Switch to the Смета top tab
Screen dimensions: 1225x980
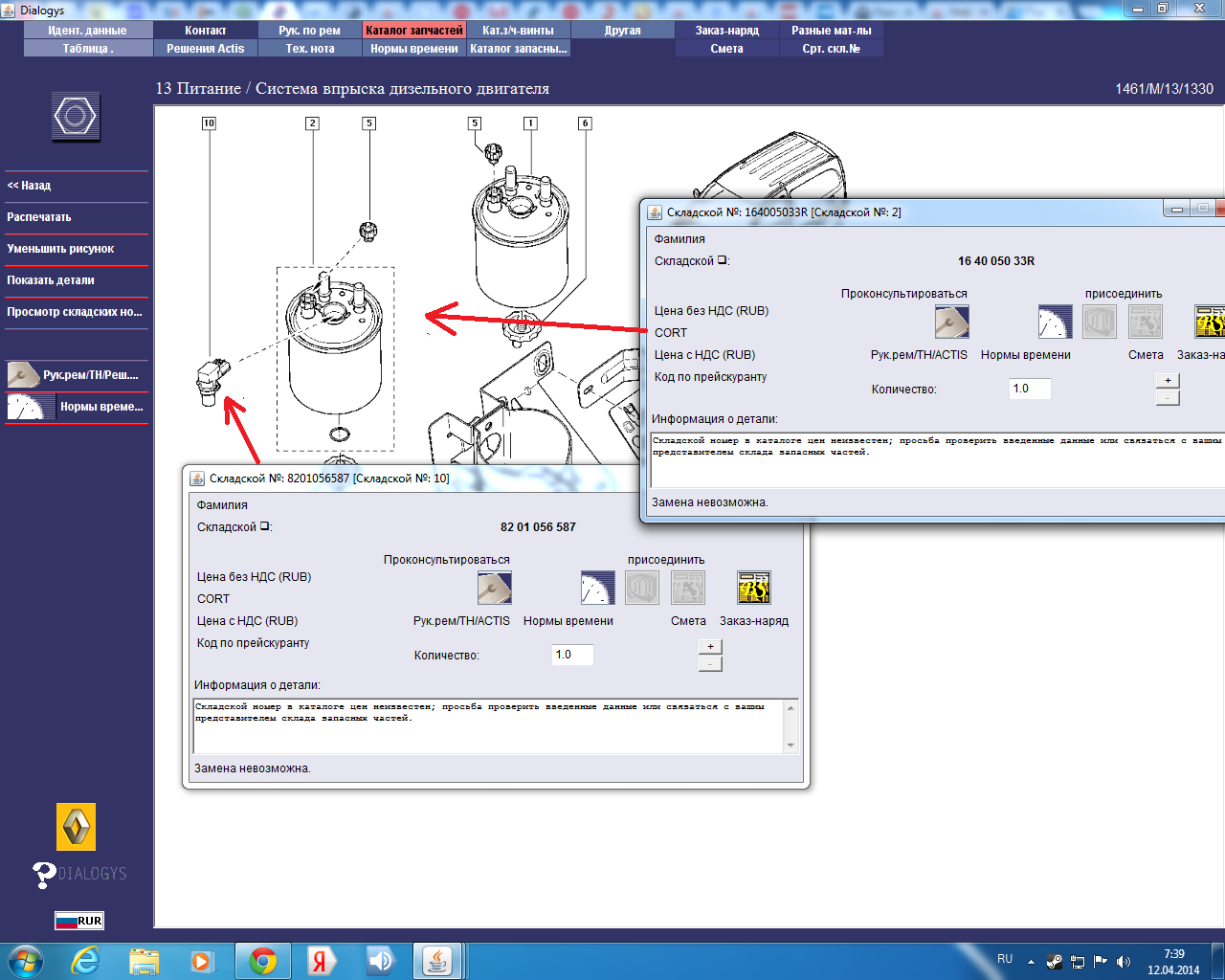coord(727,49)
